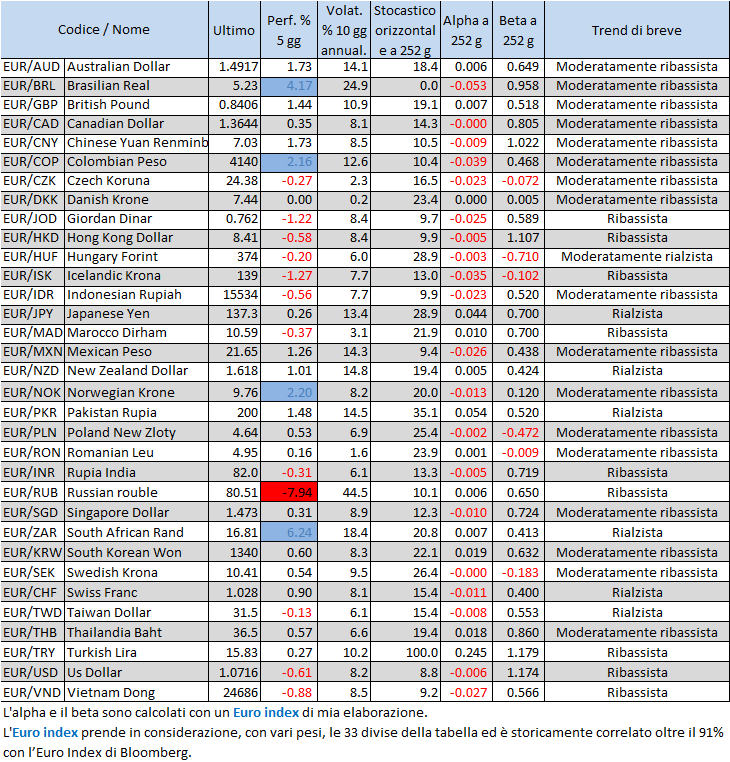The image size is (730, 762).
Task: Click the highlighted 2.20 Norwegian Krone performance
Action: pyautogui.click(x=289, y=392)
